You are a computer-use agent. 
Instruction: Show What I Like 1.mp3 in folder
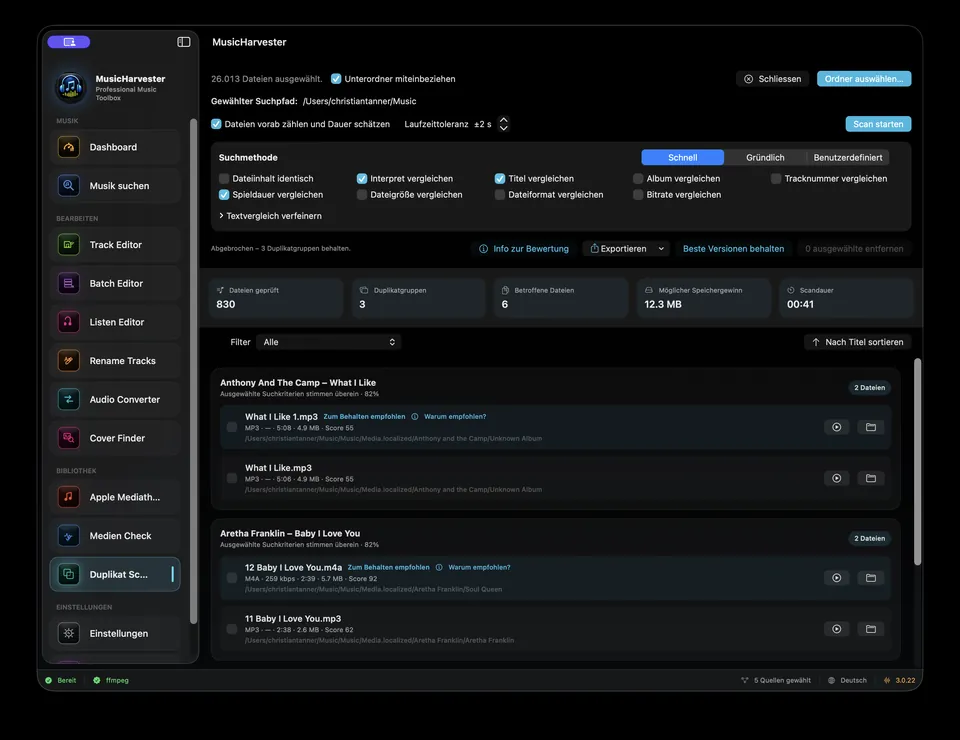871,427
